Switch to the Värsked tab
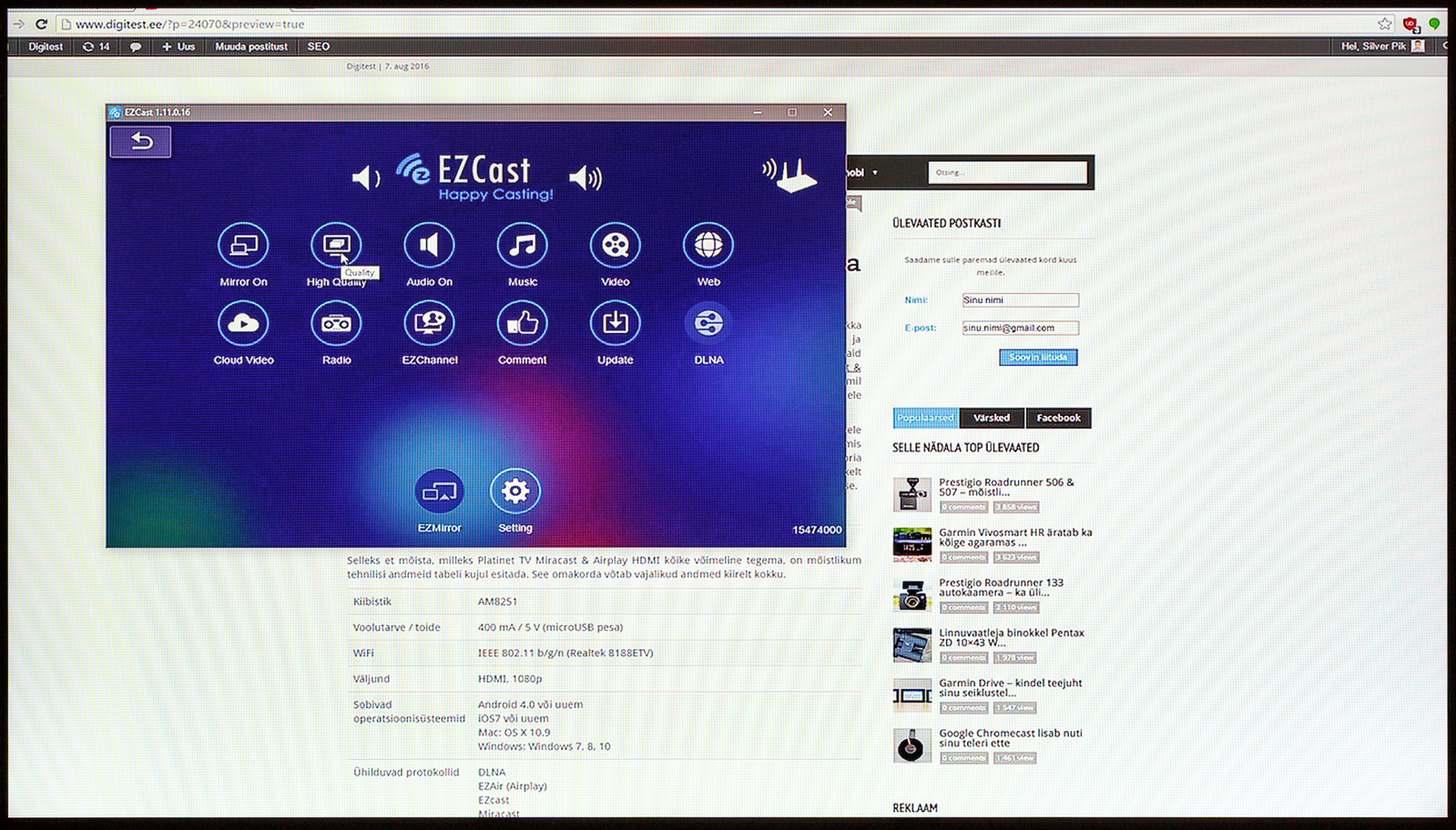The image size is (1456, 830). pos(992,418)
